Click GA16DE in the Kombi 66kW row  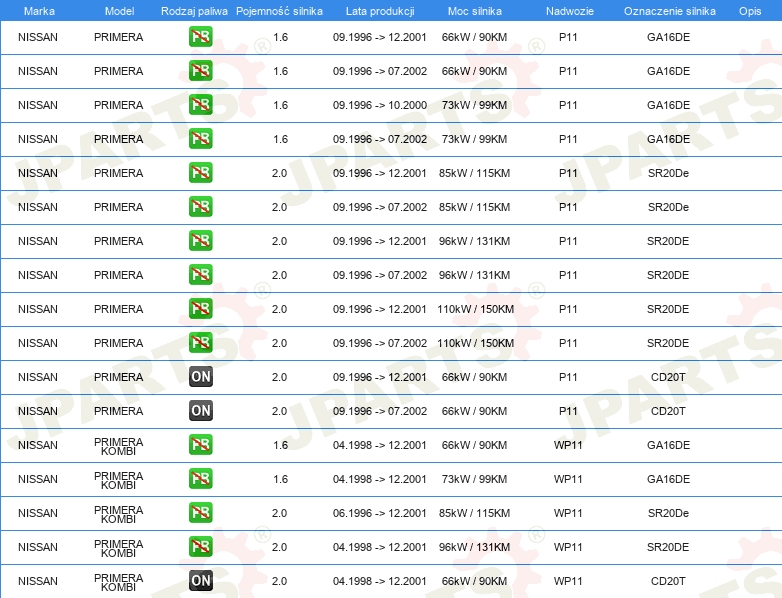668,445
